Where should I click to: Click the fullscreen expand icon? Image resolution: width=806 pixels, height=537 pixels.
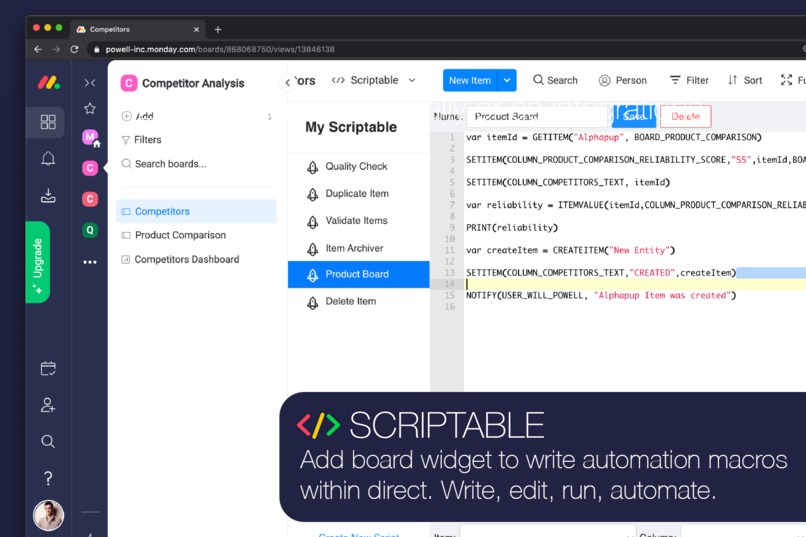click(786, 80)
